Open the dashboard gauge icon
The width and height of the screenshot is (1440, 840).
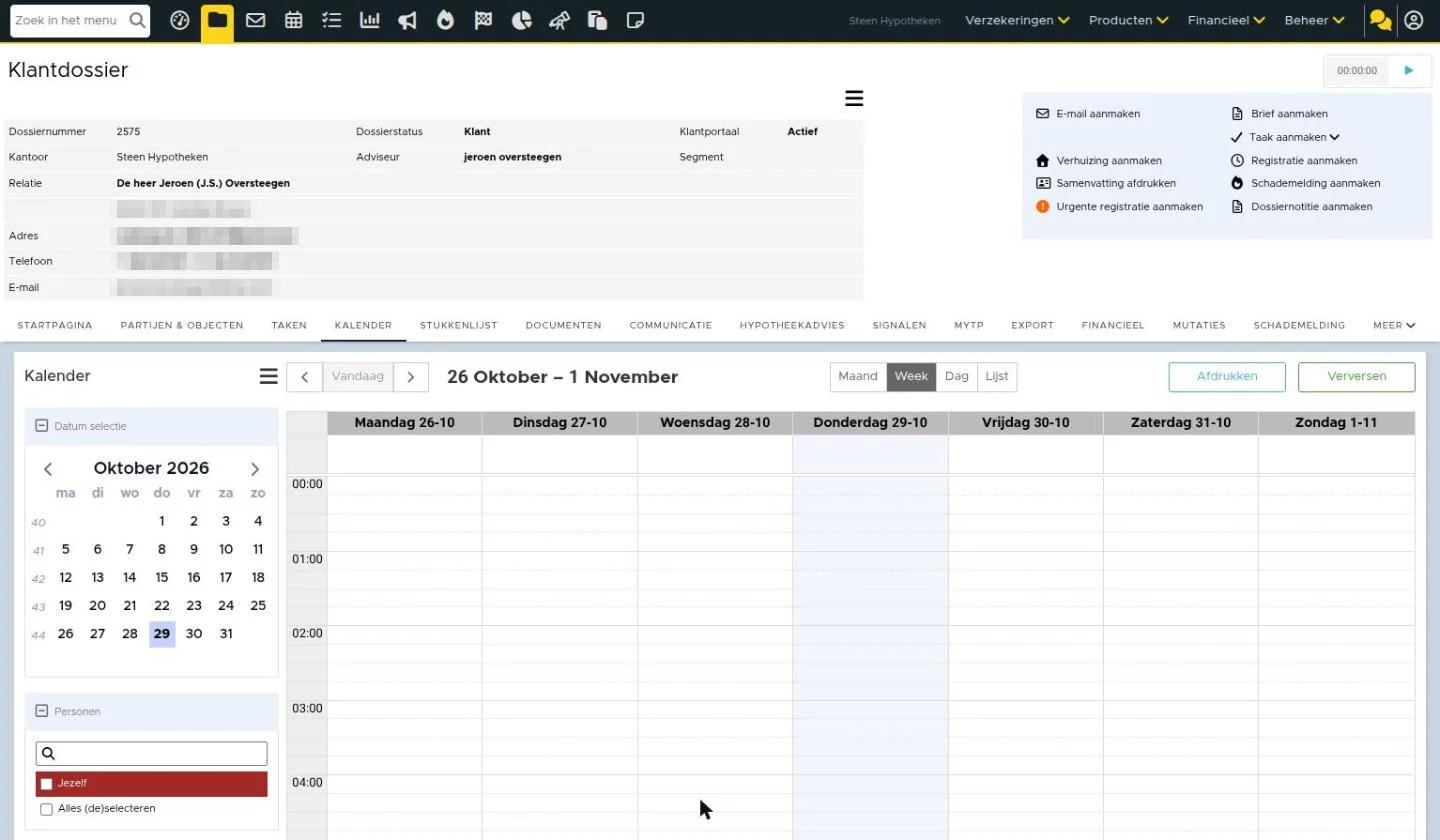[x=180, y=20]
